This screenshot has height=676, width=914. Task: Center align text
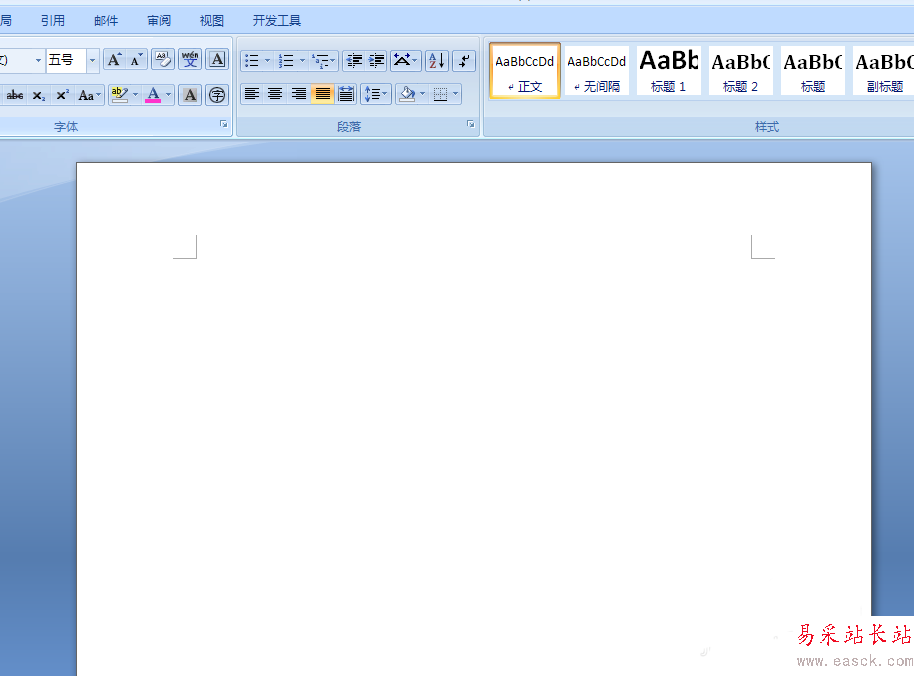275,94
